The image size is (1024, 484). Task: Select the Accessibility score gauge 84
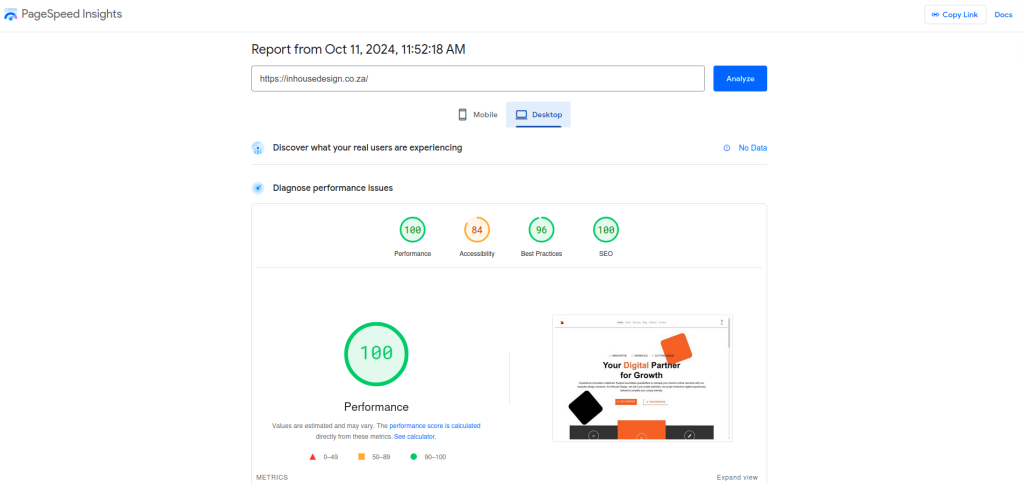pos(477,231)
